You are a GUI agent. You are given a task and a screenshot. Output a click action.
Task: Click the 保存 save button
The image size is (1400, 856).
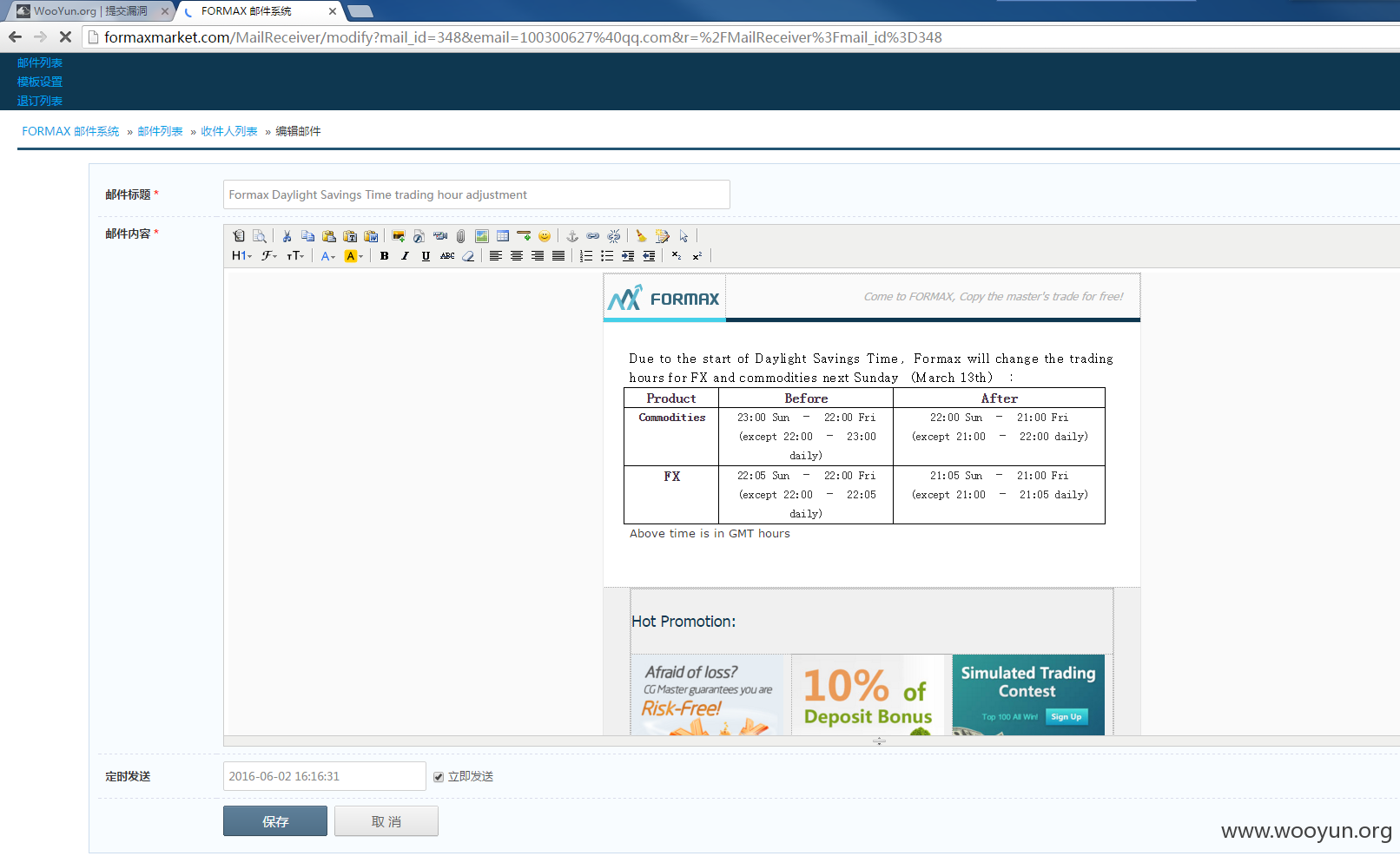tap(275, 821)
